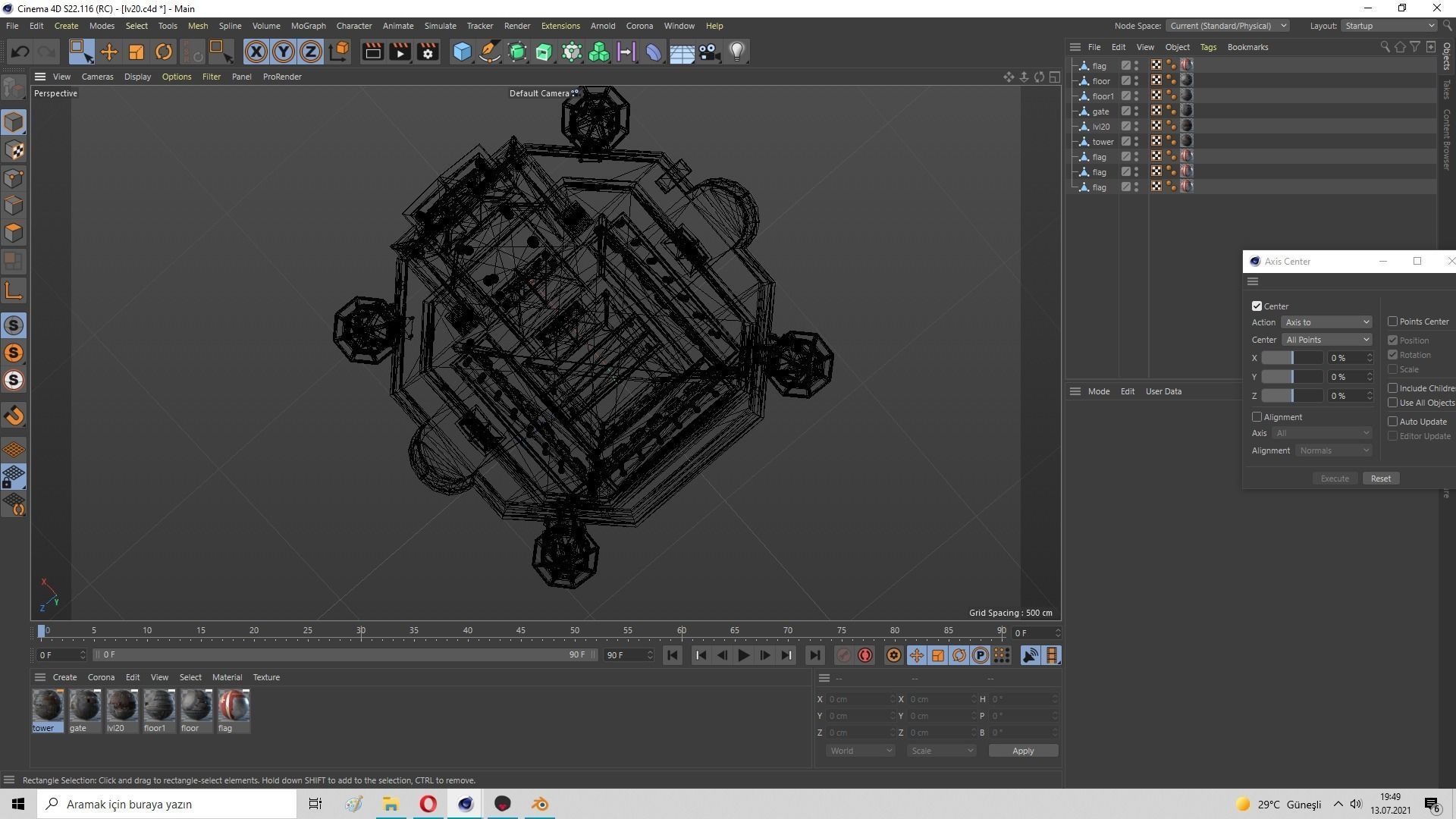Enable the Use All Objects checkbox

[x=1392, y=403]
